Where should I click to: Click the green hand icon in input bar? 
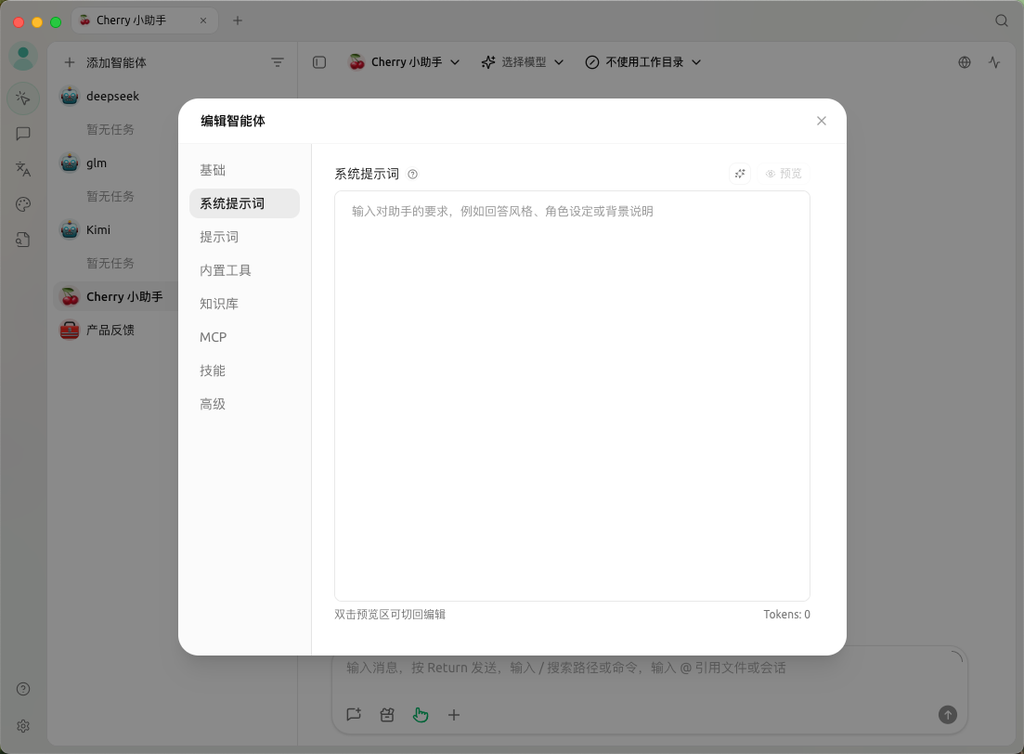click(x=421, y=715)
